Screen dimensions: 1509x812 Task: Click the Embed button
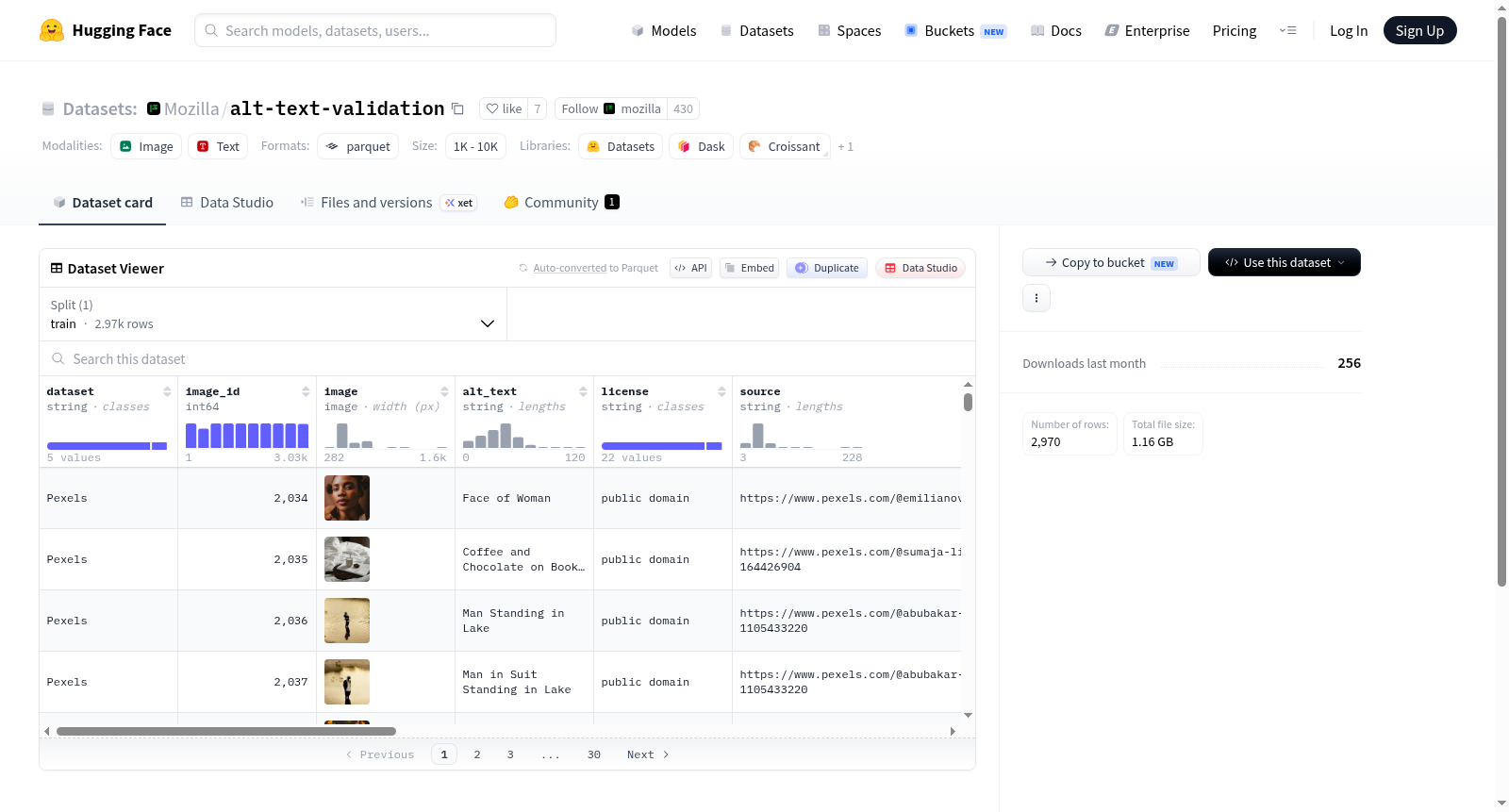coord(749,268)
